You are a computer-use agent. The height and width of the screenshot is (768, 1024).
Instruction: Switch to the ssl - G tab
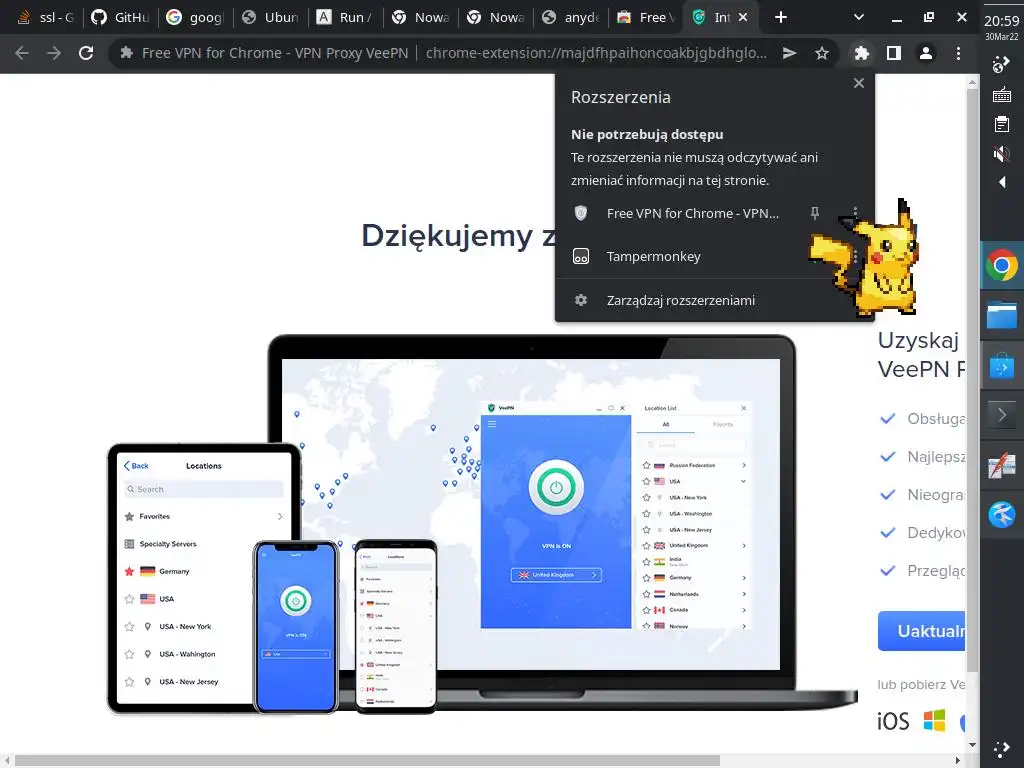[44, 18]
